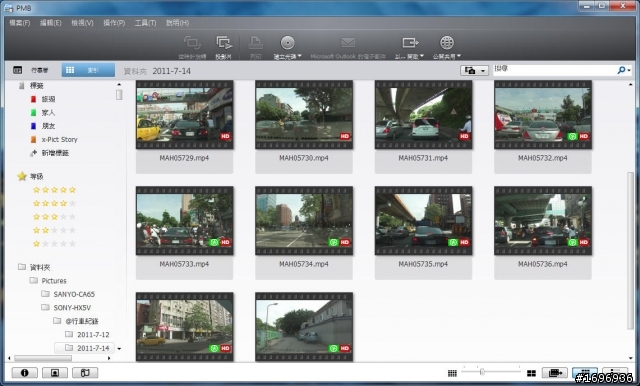Open the 編輯(E) menu
This screenshot has height=386, width=640.
(x=51, y=23)
